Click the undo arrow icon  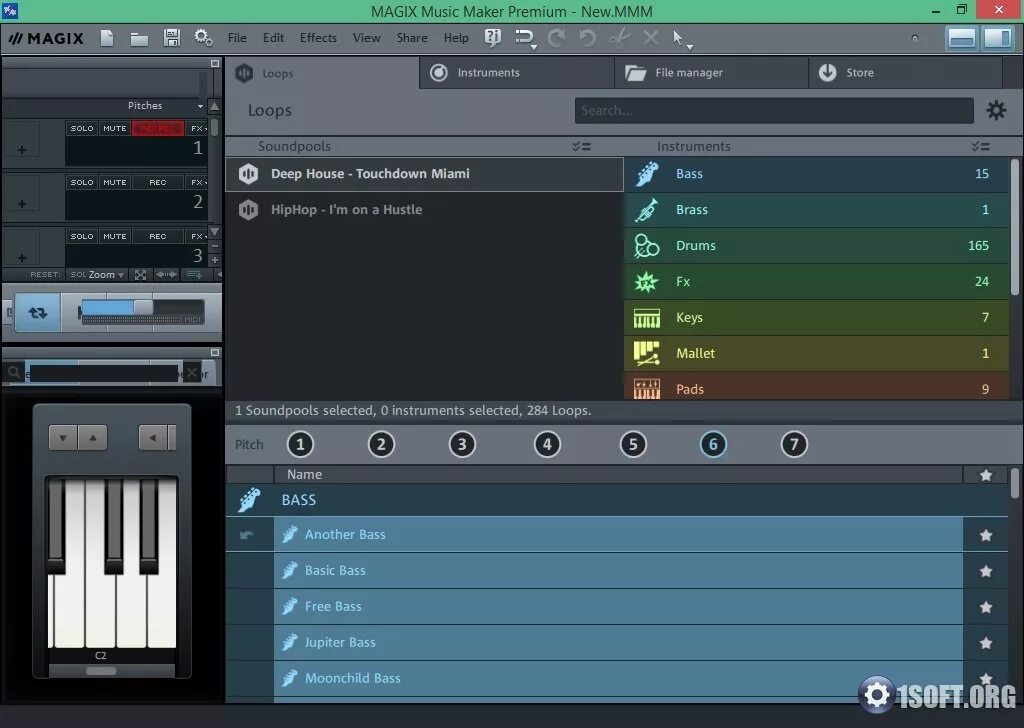[587, 38]
